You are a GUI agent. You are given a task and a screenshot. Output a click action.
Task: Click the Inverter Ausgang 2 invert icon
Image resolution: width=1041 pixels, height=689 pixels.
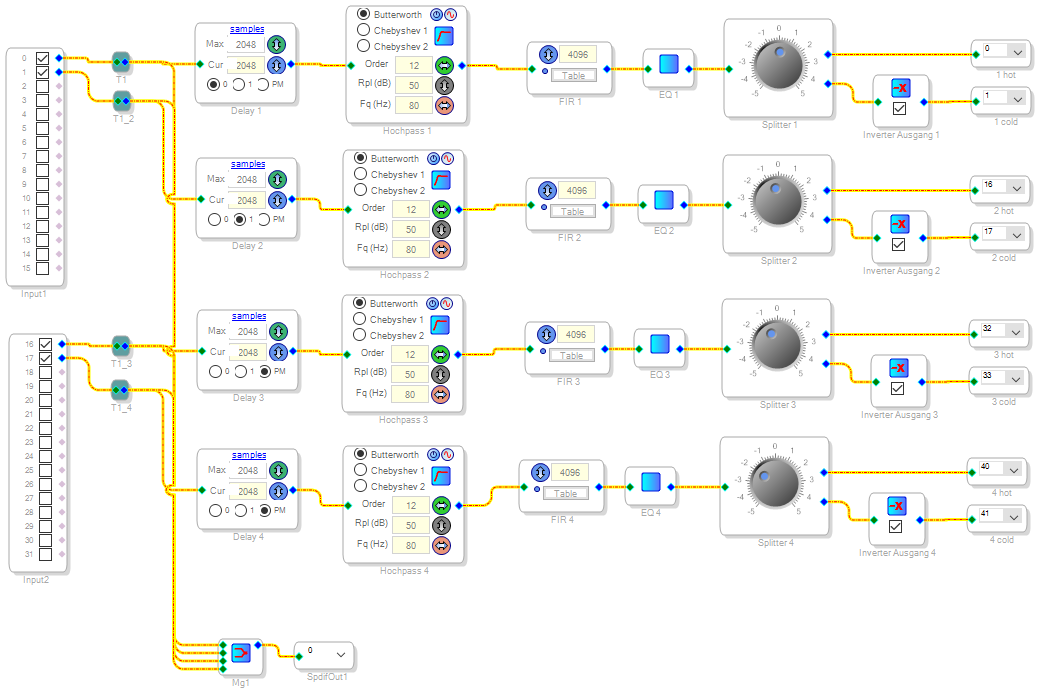point(898,224)
